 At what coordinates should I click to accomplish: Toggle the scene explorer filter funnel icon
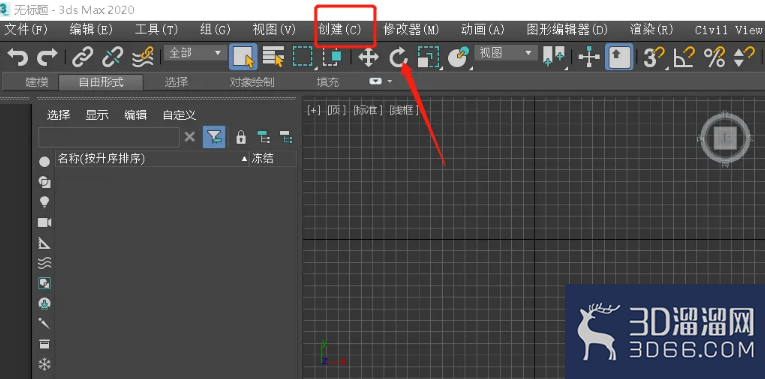214,137
